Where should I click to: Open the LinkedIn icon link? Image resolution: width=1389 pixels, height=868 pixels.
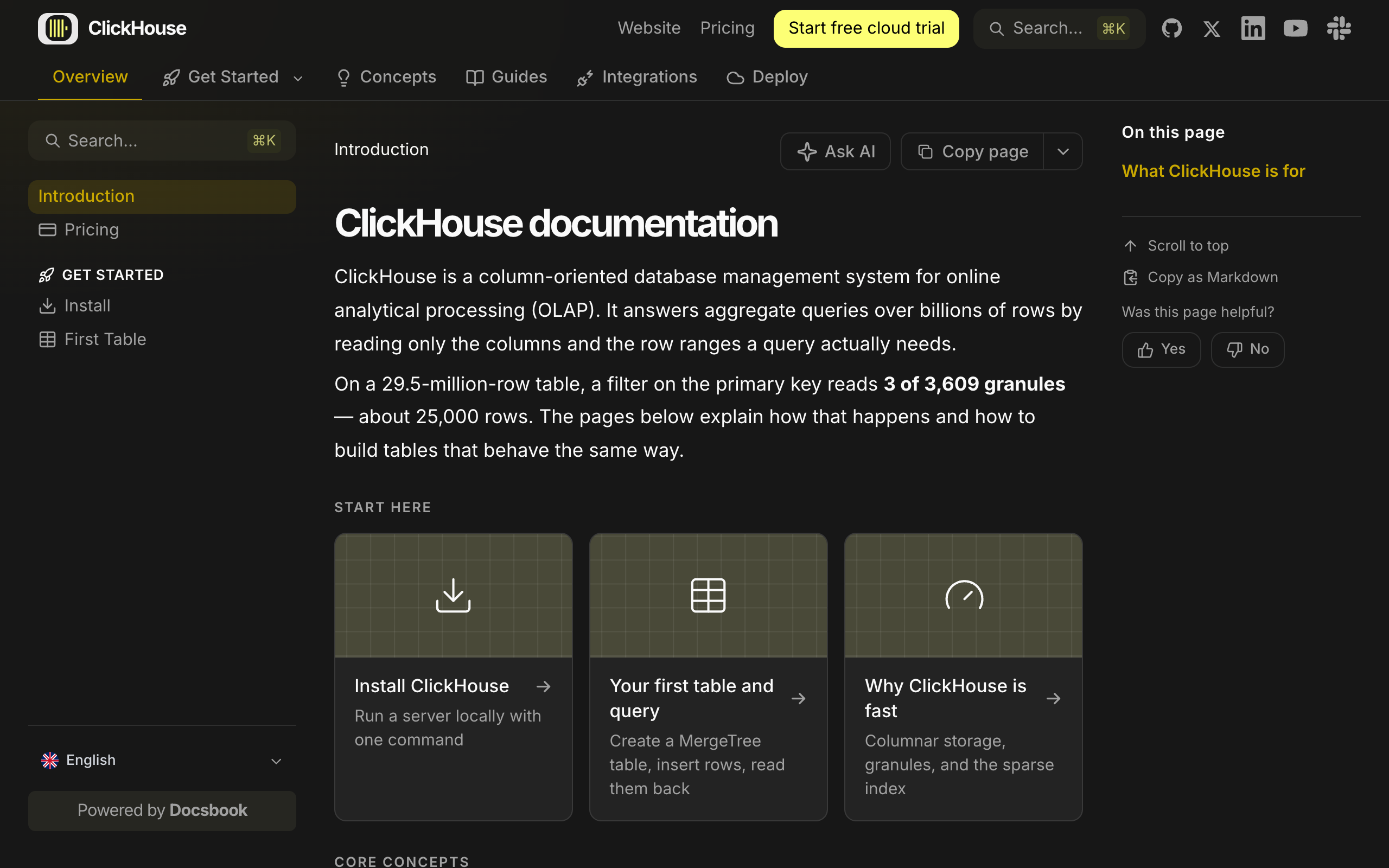coord(1253,28)
